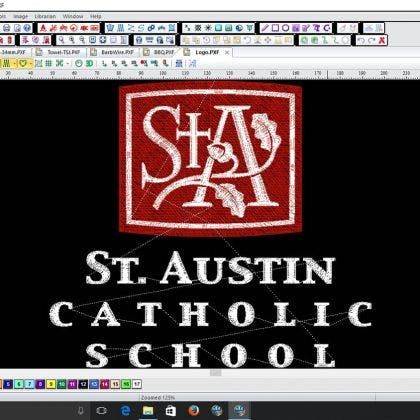This screenshot has height=420, width=420.
Task: Select color swatch number 7
Action: pyautogui.click(x=30, y=384)
